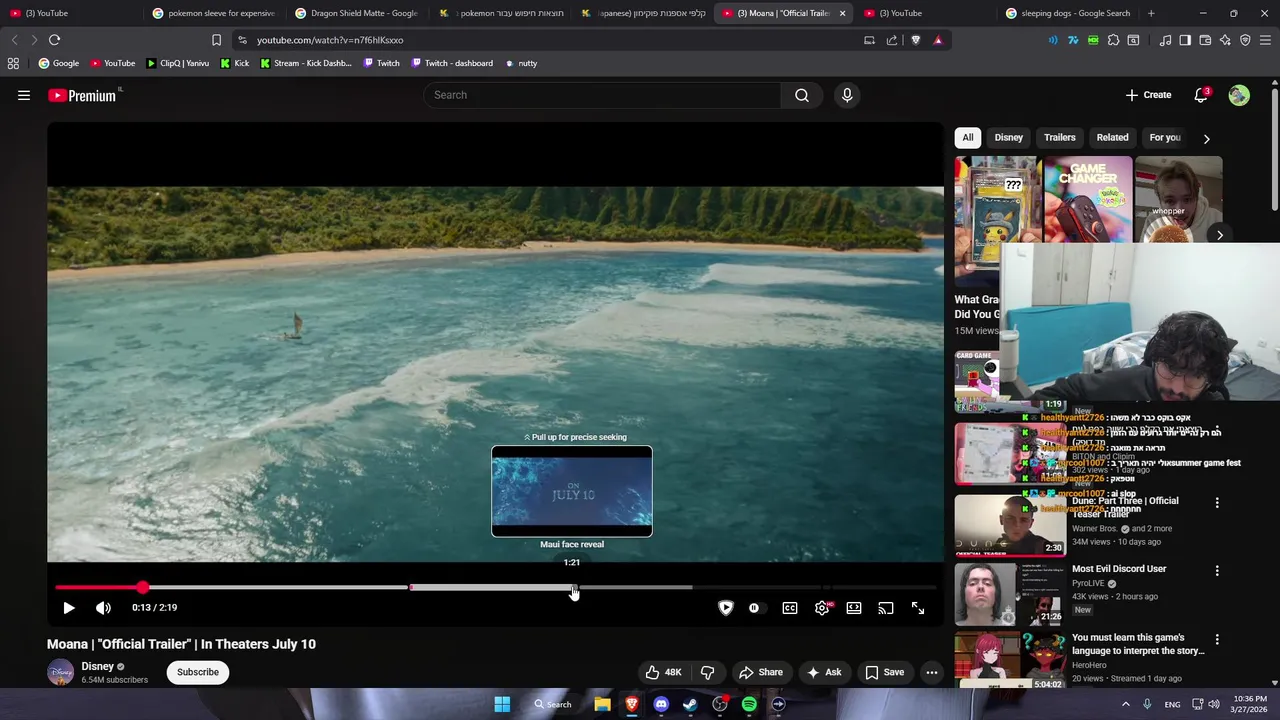Advance shorts shelf with next arrow

(x=1220, y=235)
